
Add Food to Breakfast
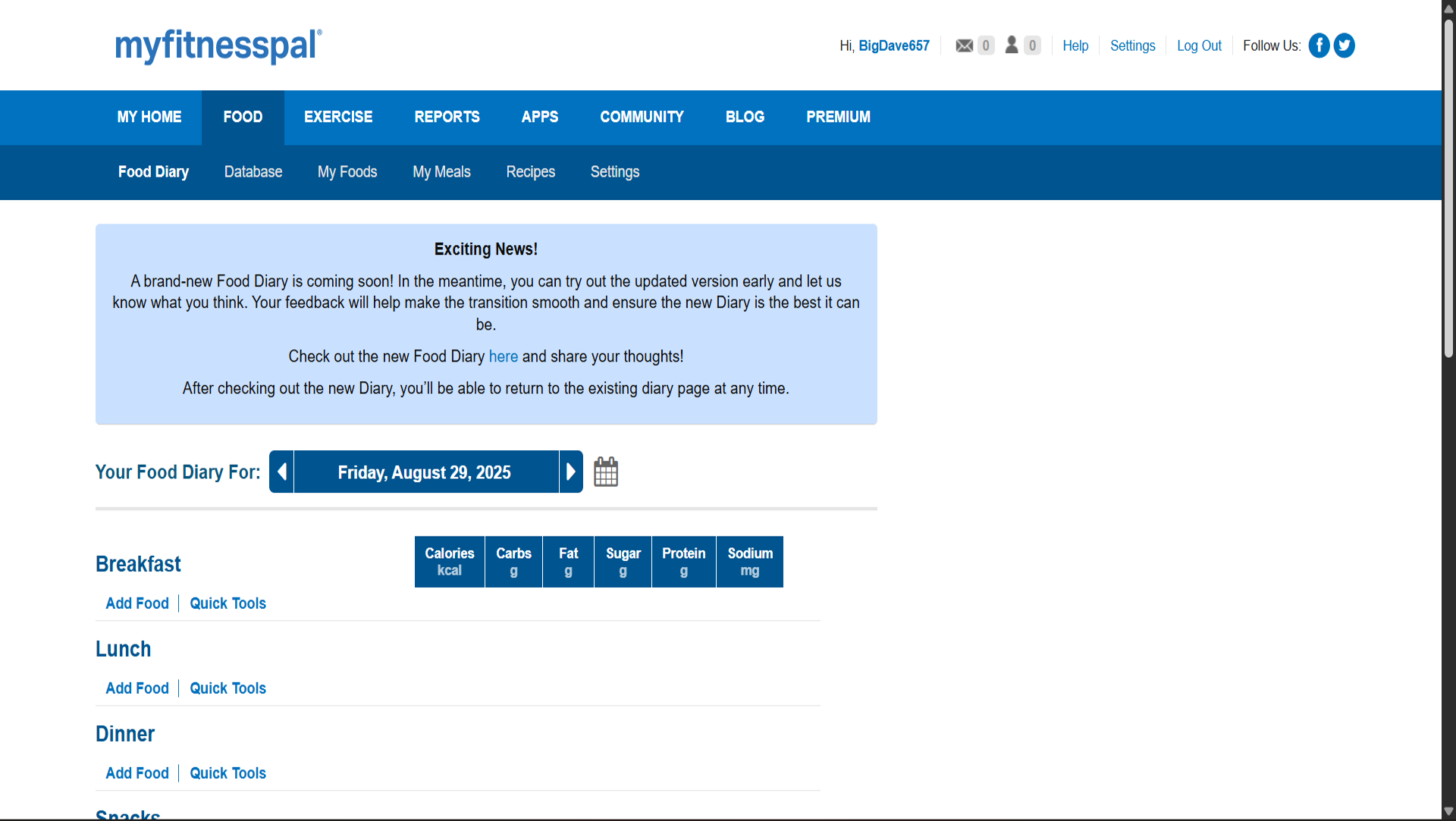[x=137, y=603]
